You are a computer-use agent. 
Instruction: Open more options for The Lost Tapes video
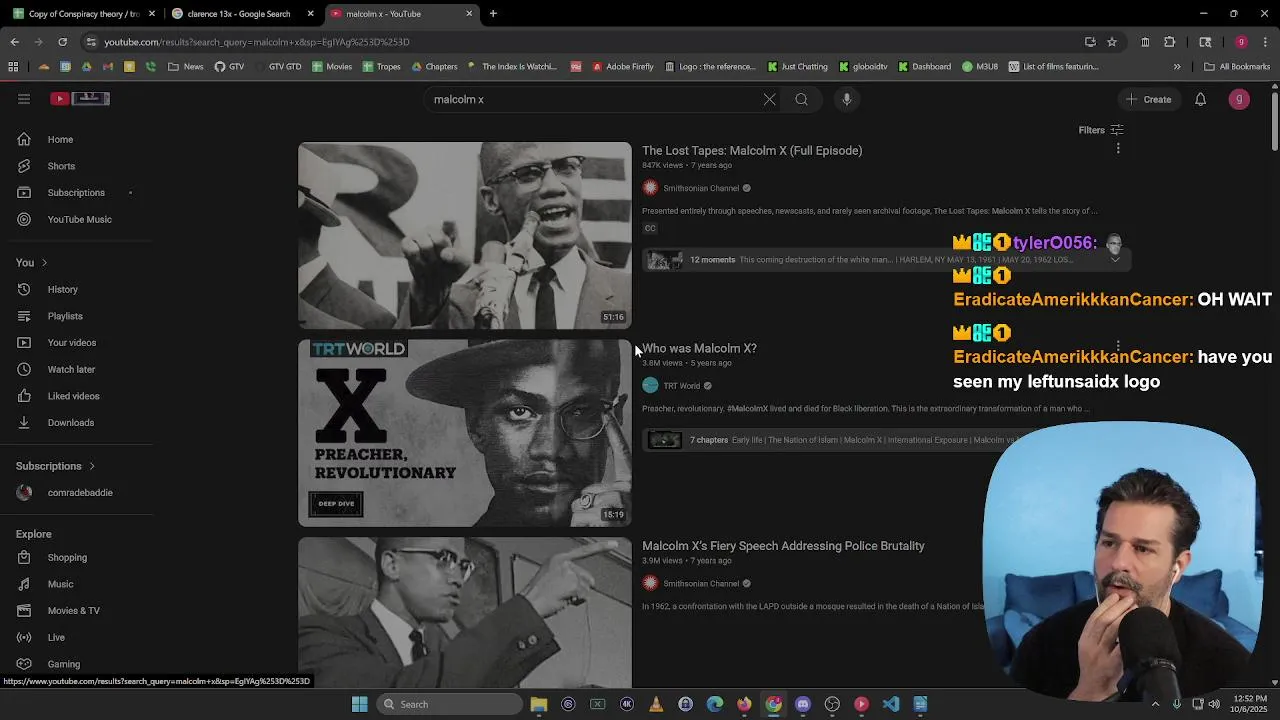pyautogui.click(x=1118, y=148)
